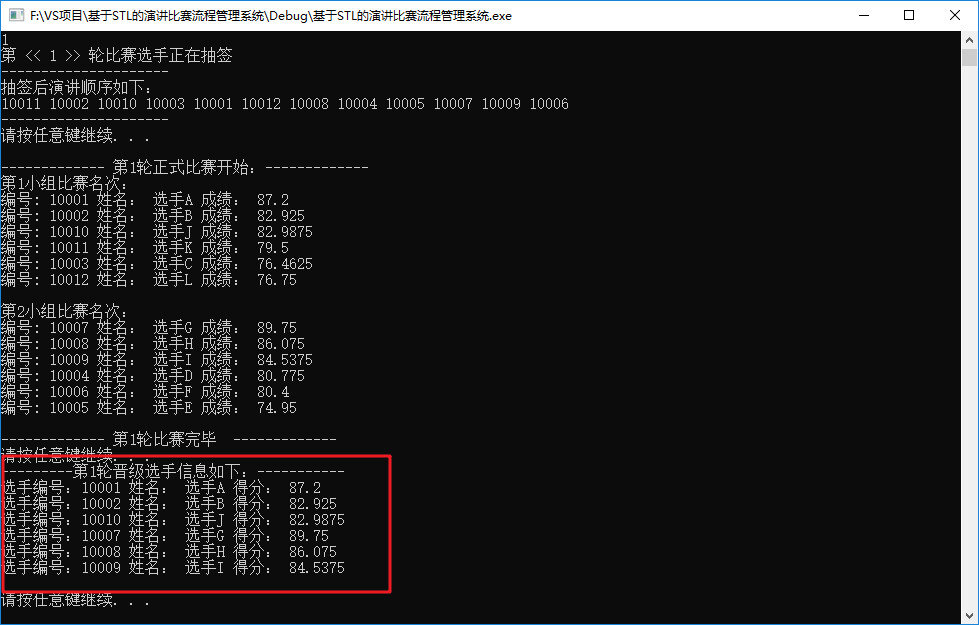
Task: Click the window title text ending in .exe
Action: point(271,16)
